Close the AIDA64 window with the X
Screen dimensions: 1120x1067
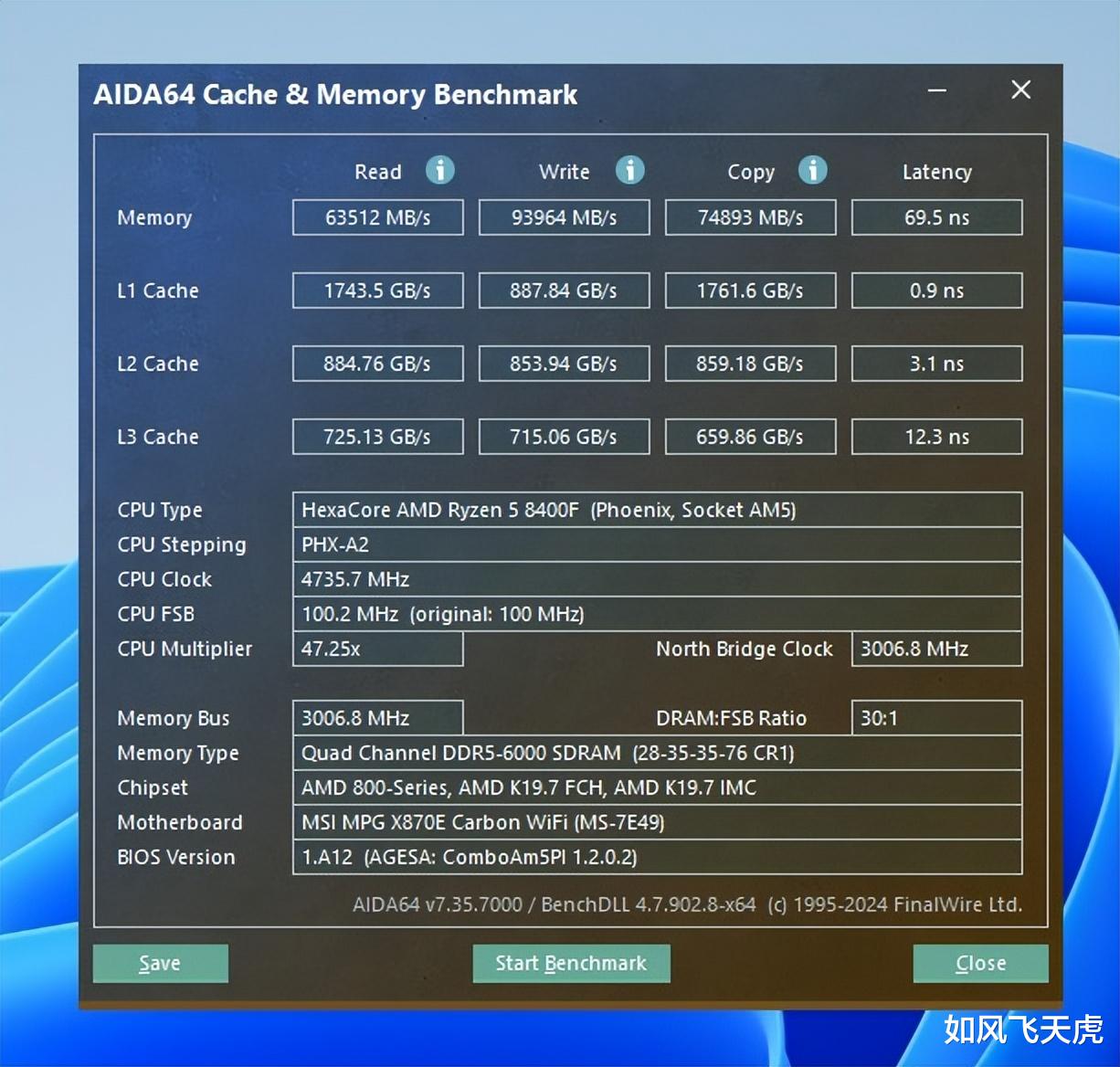(1021, 90)
